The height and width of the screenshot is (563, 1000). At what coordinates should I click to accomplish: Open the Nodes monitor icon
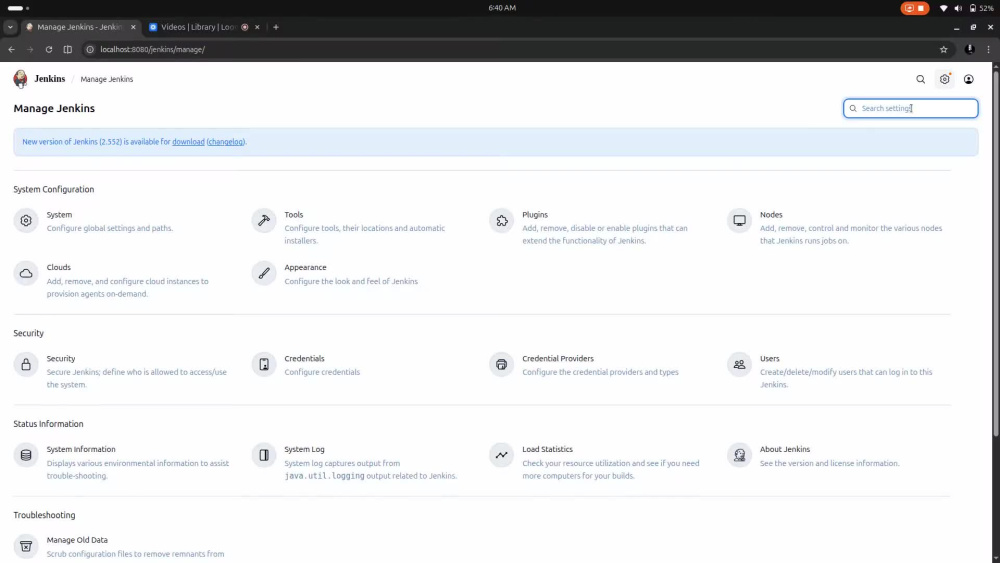tap(739, 221)
